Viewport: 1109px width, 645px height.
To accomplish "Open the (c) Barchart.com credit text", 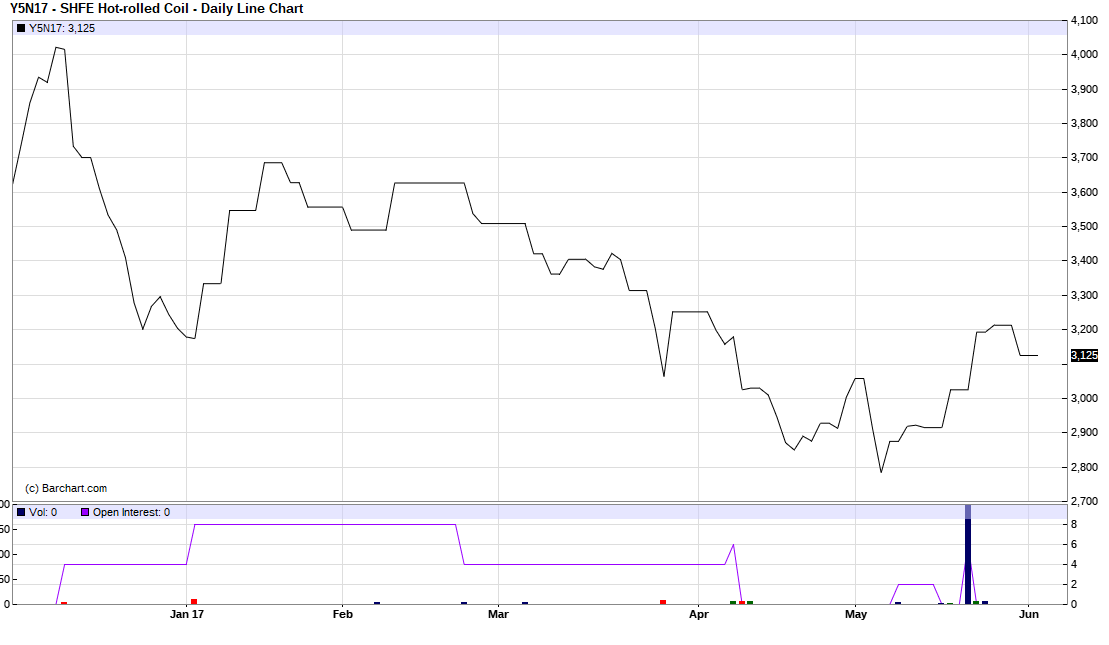I will coord(65,488).
